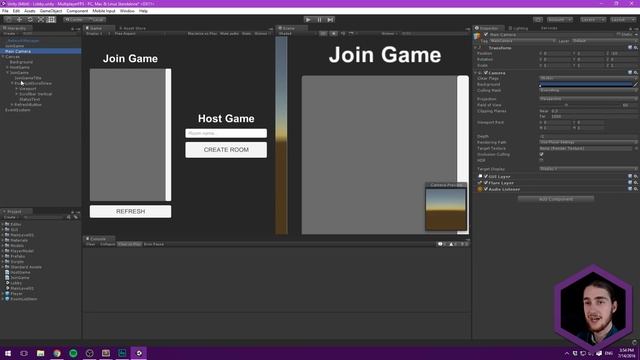640x360 pixels.
Task: Open the File menu
Action: click(5, 11)
